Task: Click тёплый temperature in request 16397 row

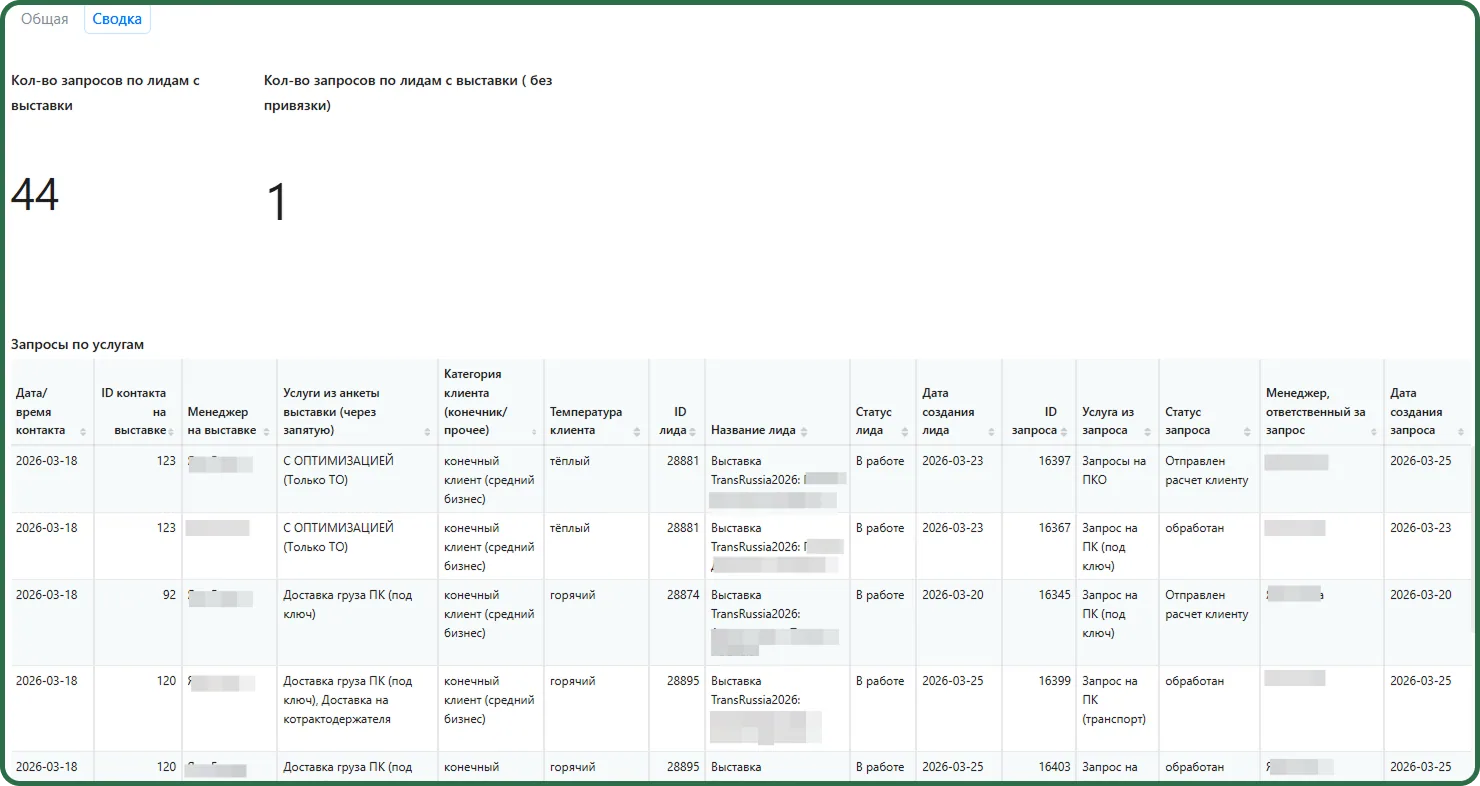Action: [596, 479]
